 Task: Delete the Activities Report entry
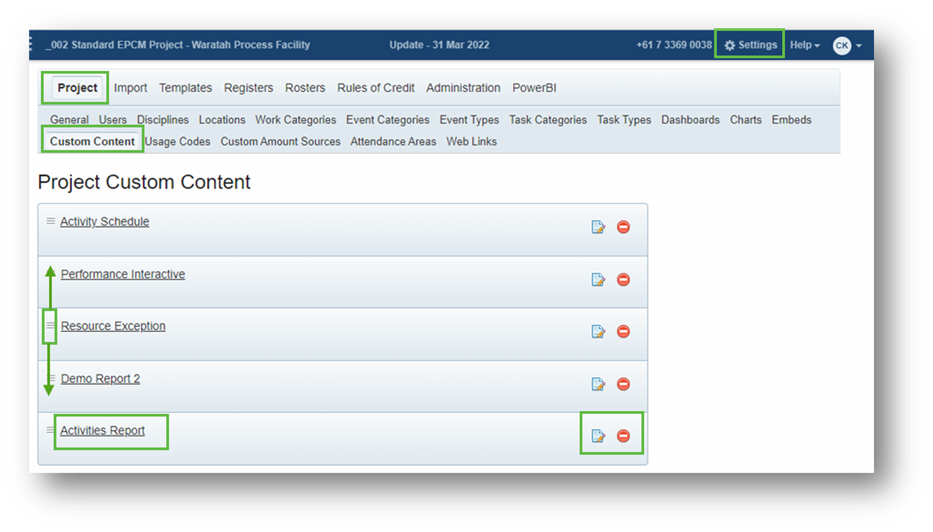point(623,436)
